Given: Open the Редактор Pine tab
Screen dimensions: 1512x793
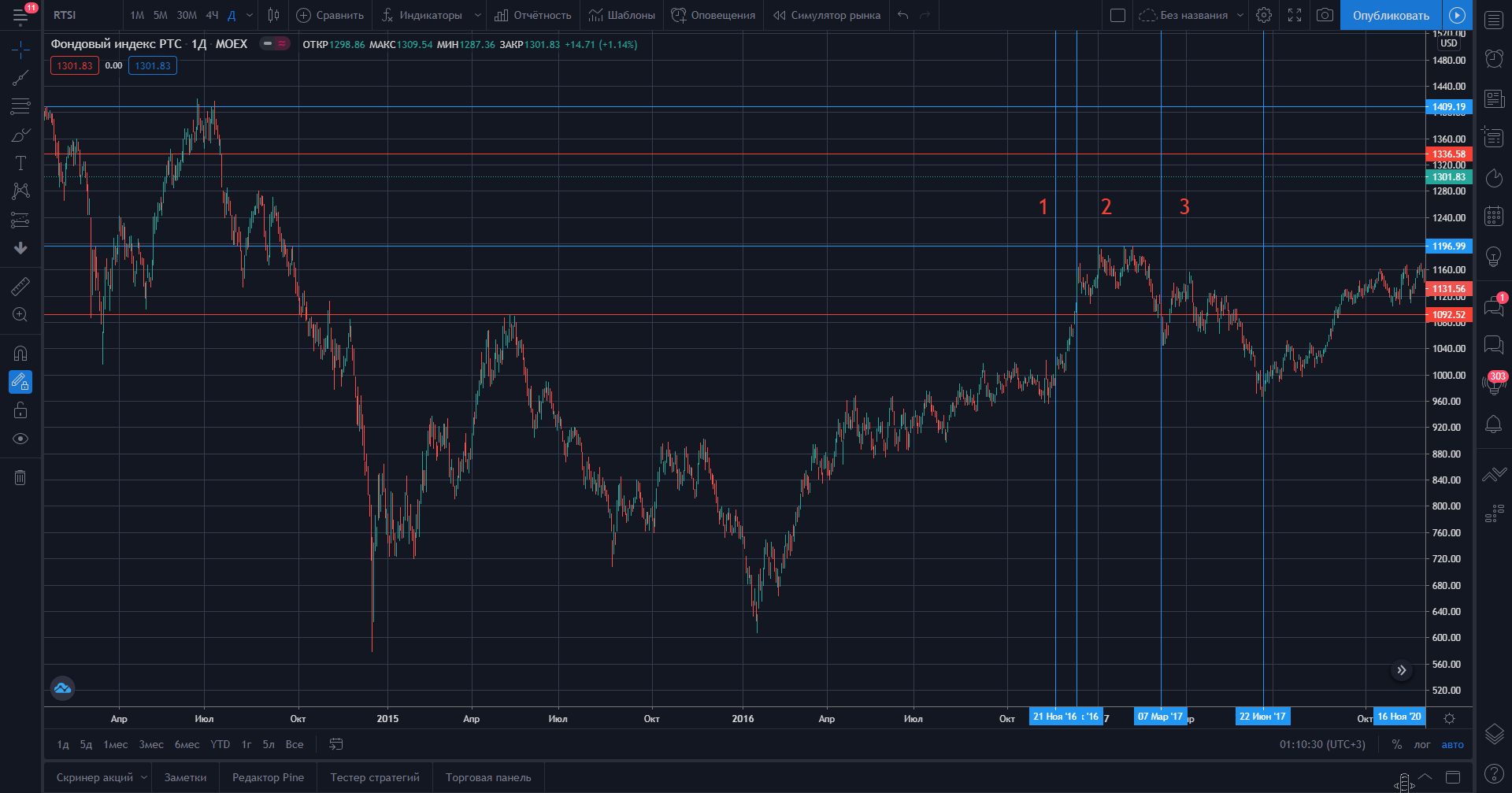Looking at the screenshot, I should [x=268, y=777].
